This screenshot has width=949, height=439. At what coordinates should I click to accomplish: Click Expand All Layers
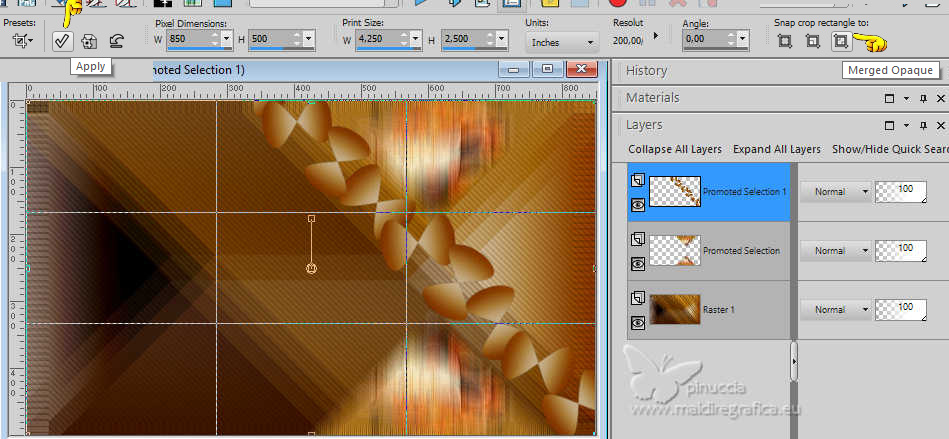point(777,149)
